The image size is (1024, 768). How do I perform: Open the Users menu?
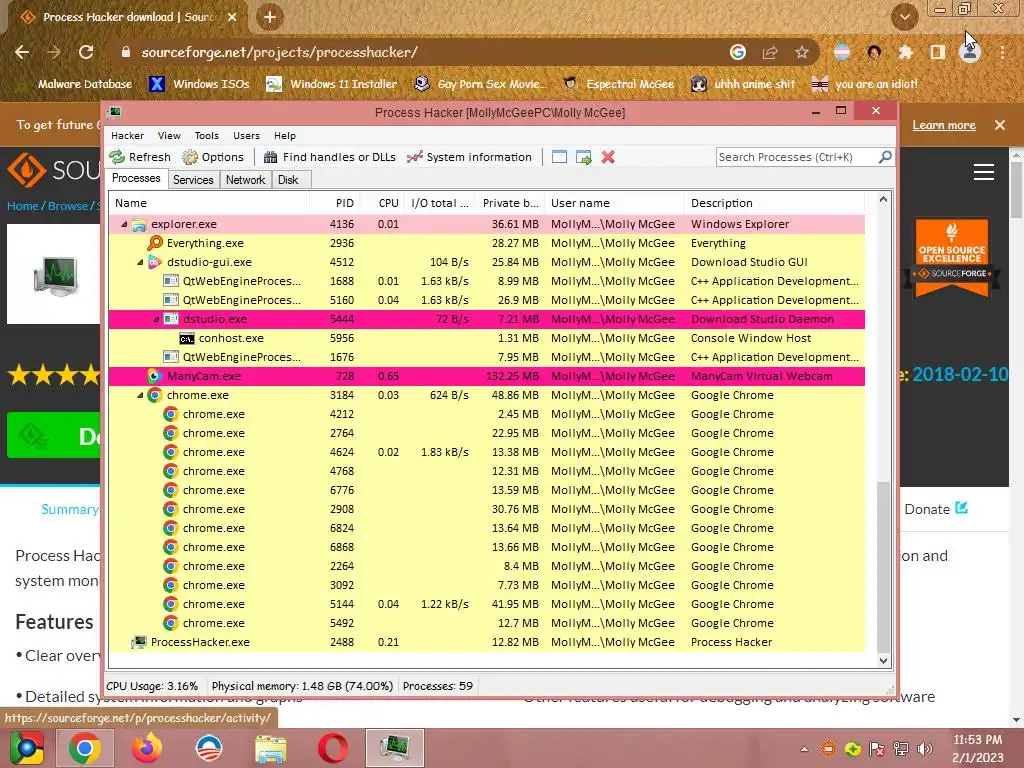coord(246,135)
